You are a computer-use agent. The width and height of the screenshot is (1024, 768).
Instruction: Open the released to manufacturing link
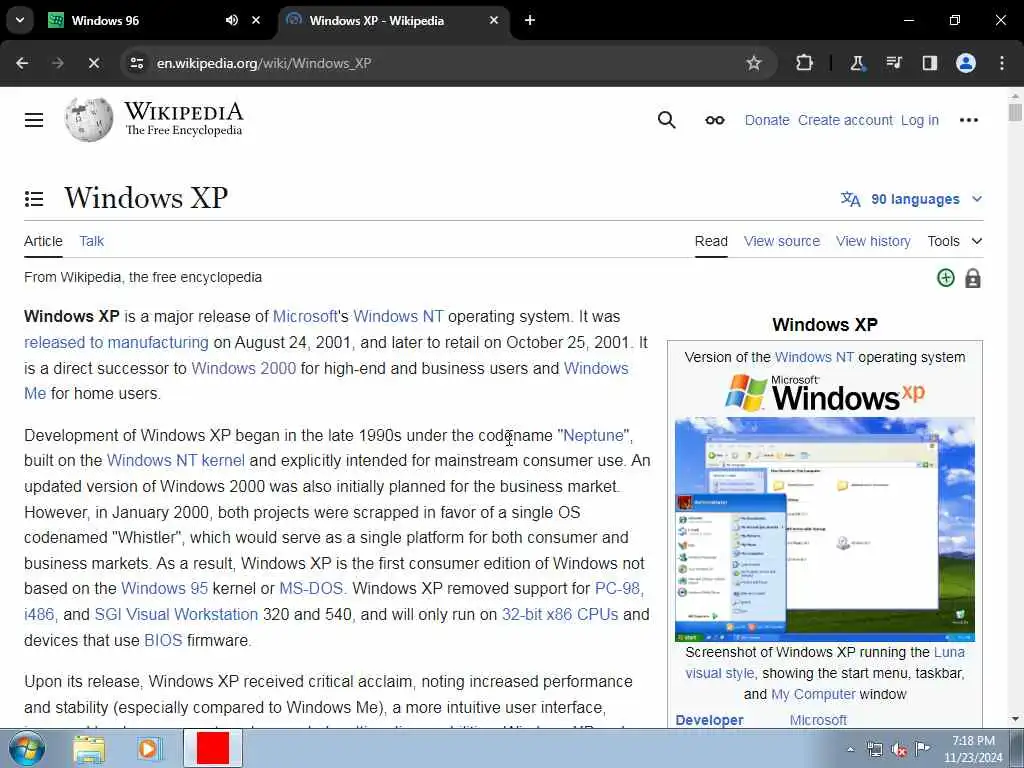click(x=116, y=342)
